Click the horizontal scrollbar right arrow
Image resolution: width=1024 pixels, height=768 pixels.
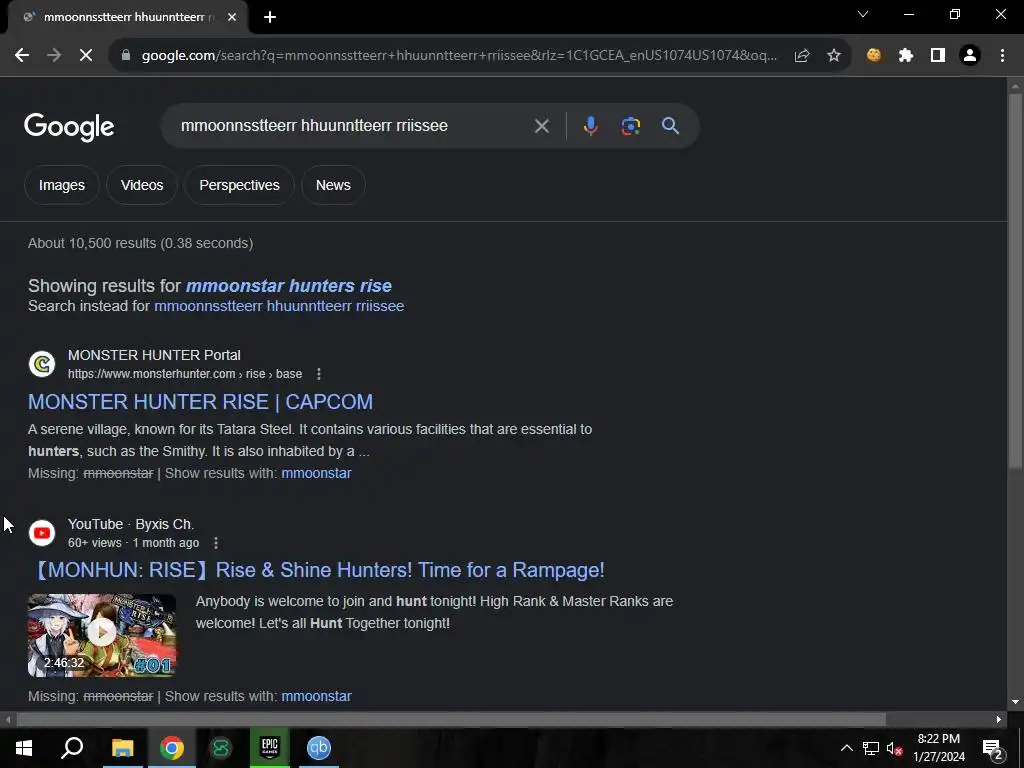999,720
